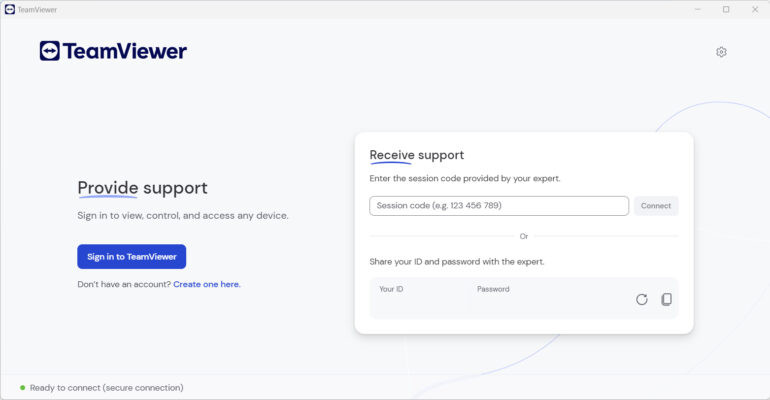770x400 pixels.
Task: Click the Receive support heading
Action: pos(417,155)
